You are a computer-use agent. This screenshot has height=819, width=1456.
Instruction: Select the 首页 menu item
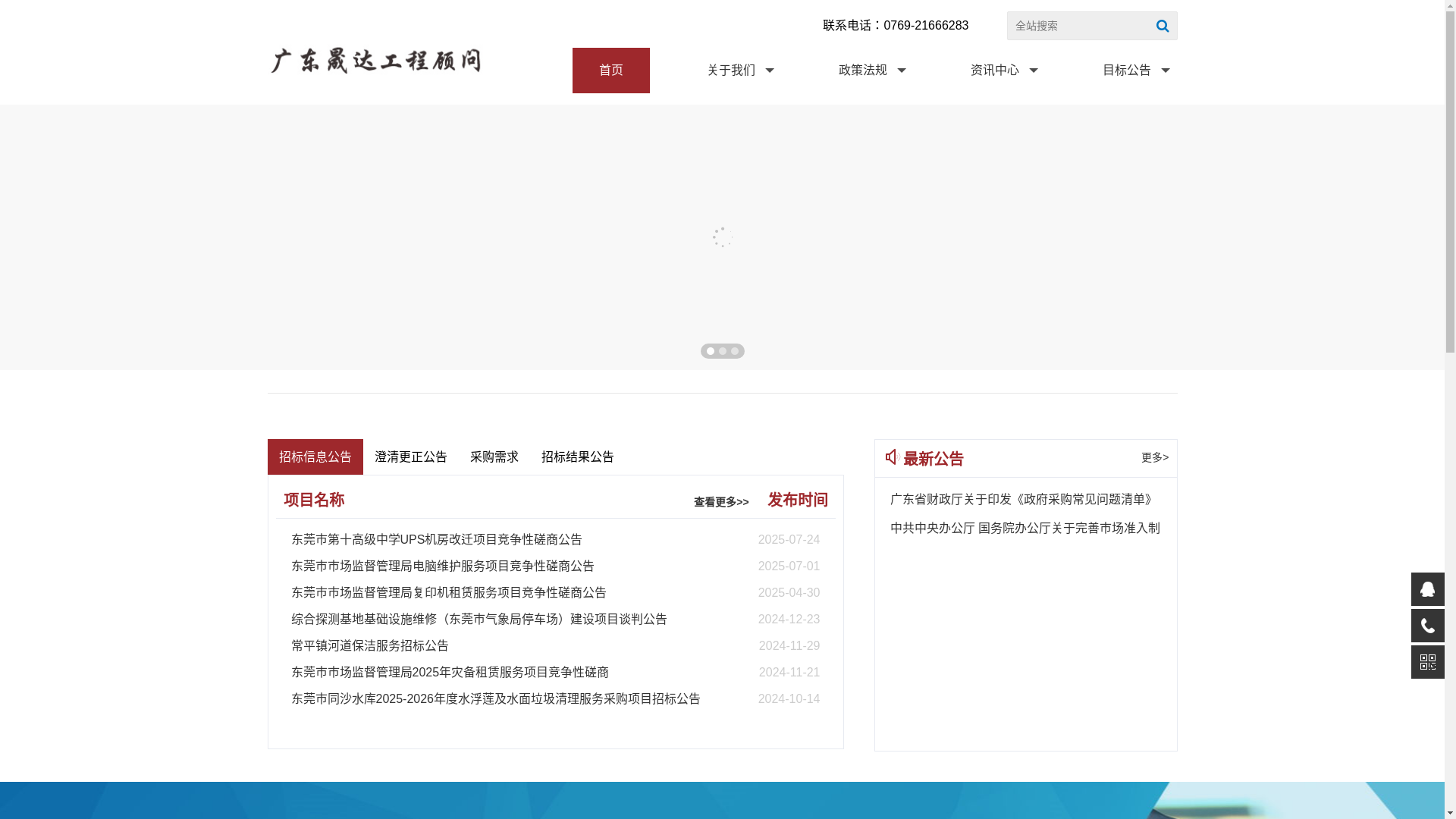610,70
